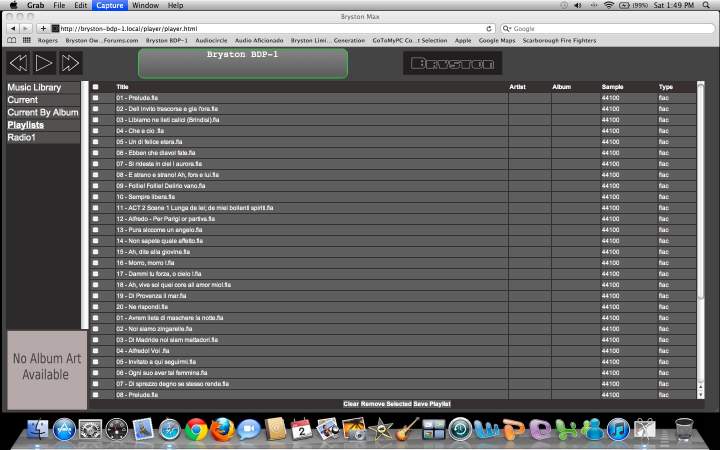The image size is (720, 450).
Task: Open the bookmarks book icon
Action: [12, 40]
